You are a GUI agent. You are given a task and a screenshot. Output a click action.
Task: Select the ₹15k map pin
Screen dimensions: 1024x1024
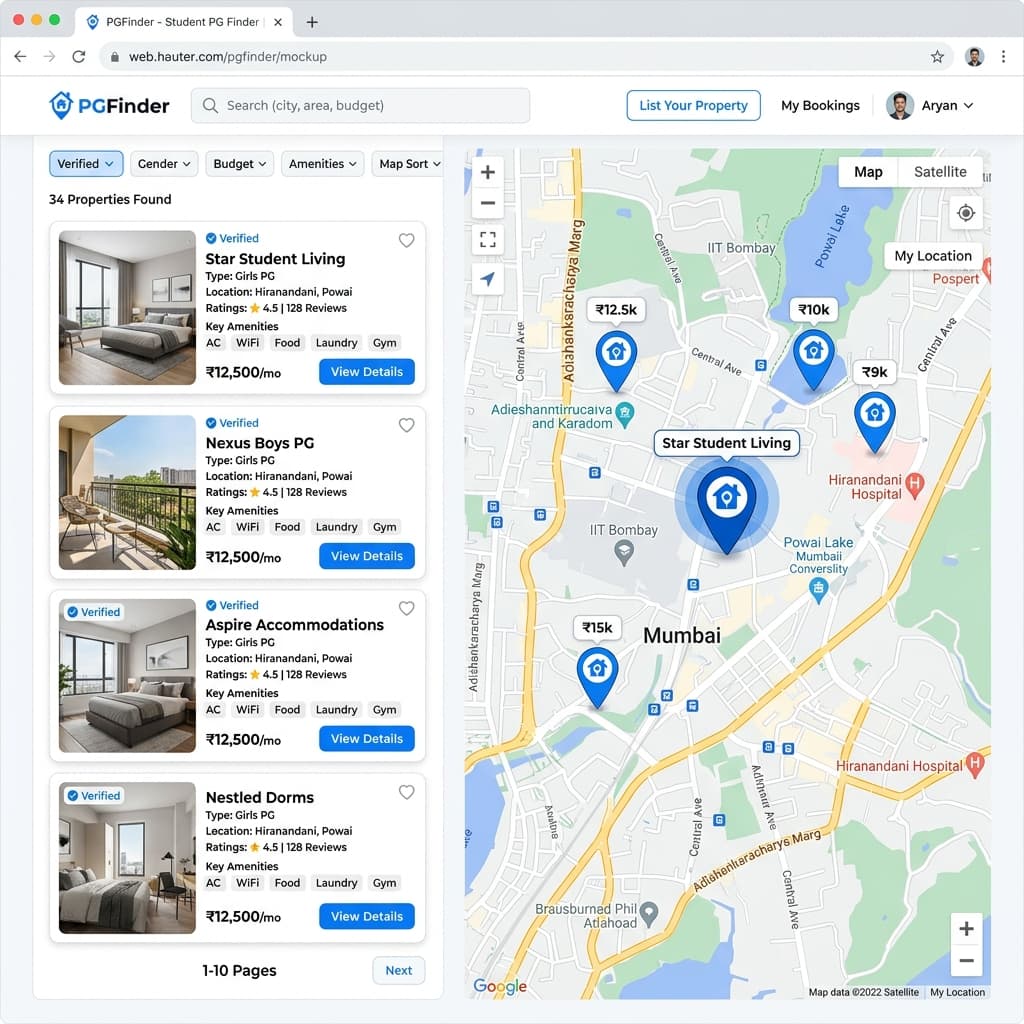[597, 677]
